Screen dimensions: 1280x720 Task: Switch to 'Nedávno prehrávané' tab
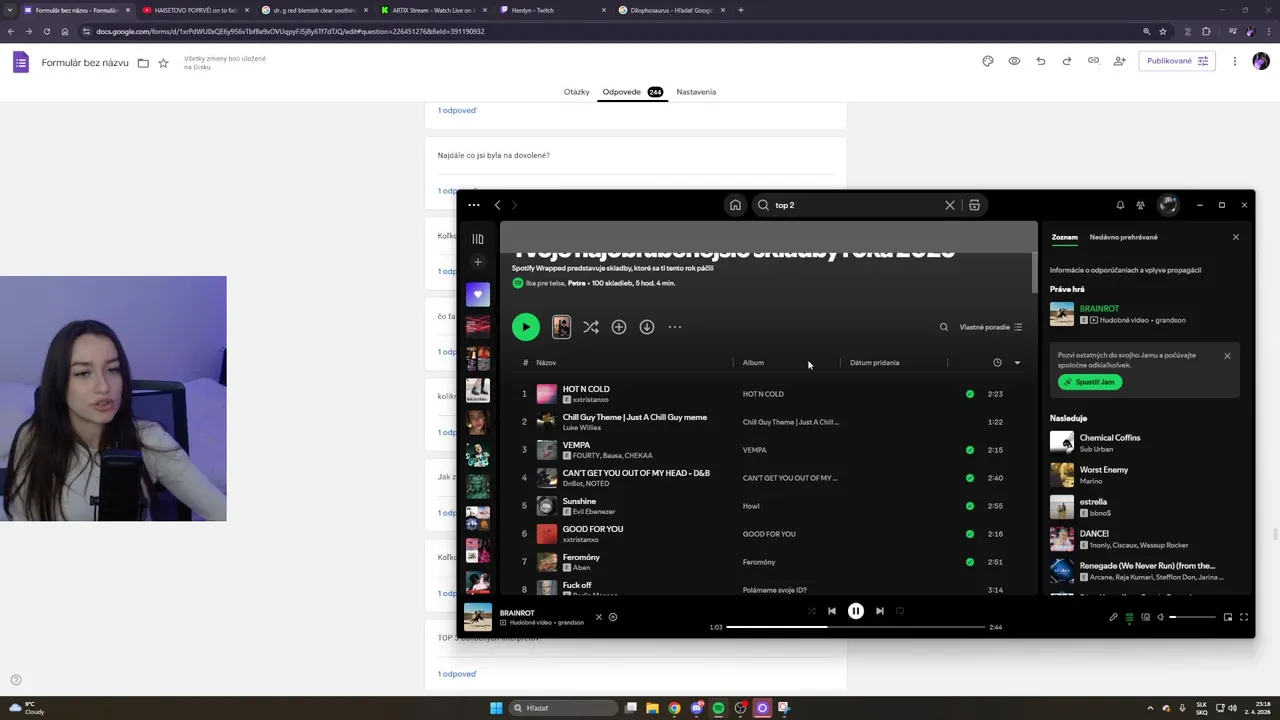tap(1123, 237)
